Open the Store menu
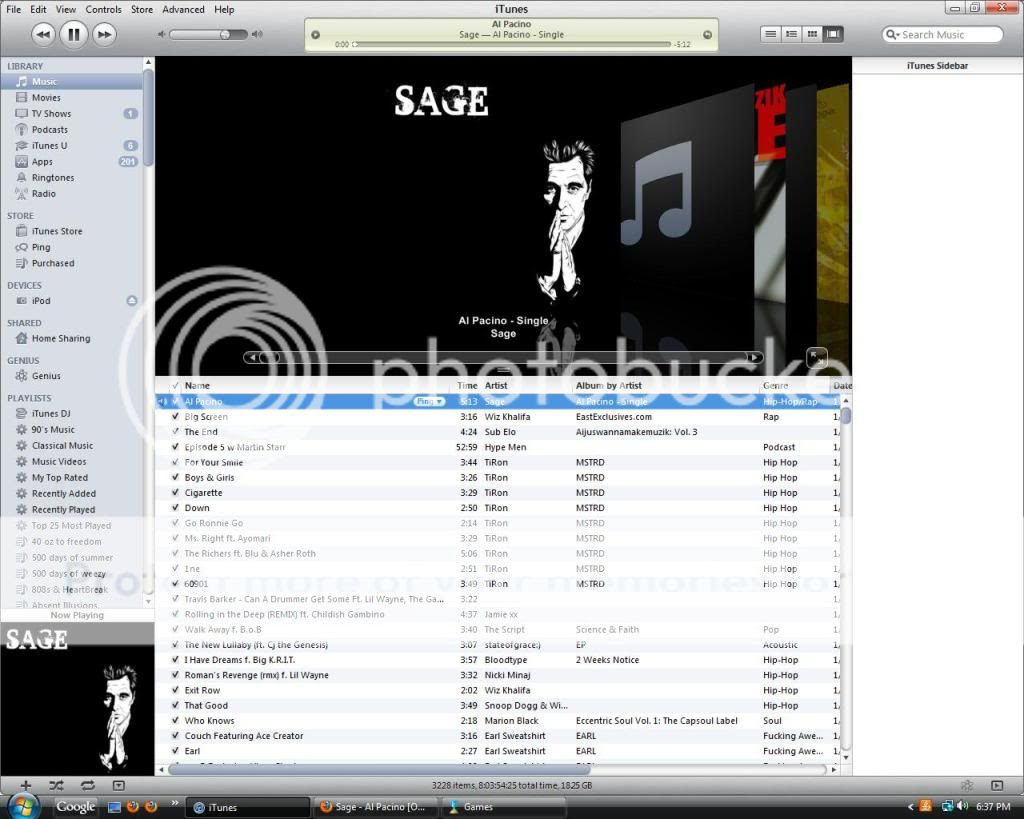The height and width of the screenshot is (819, 1024). click(141, 9)
